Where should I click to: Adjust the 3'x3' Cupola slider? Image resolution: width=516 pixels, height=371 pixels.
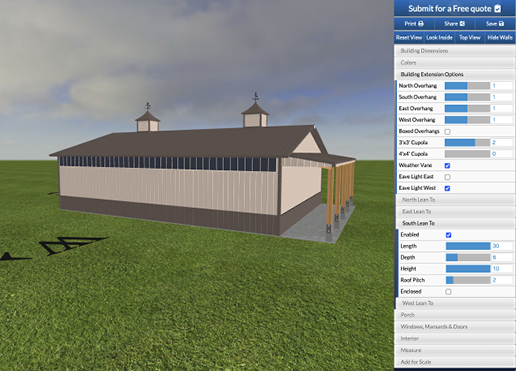point(467,143)
